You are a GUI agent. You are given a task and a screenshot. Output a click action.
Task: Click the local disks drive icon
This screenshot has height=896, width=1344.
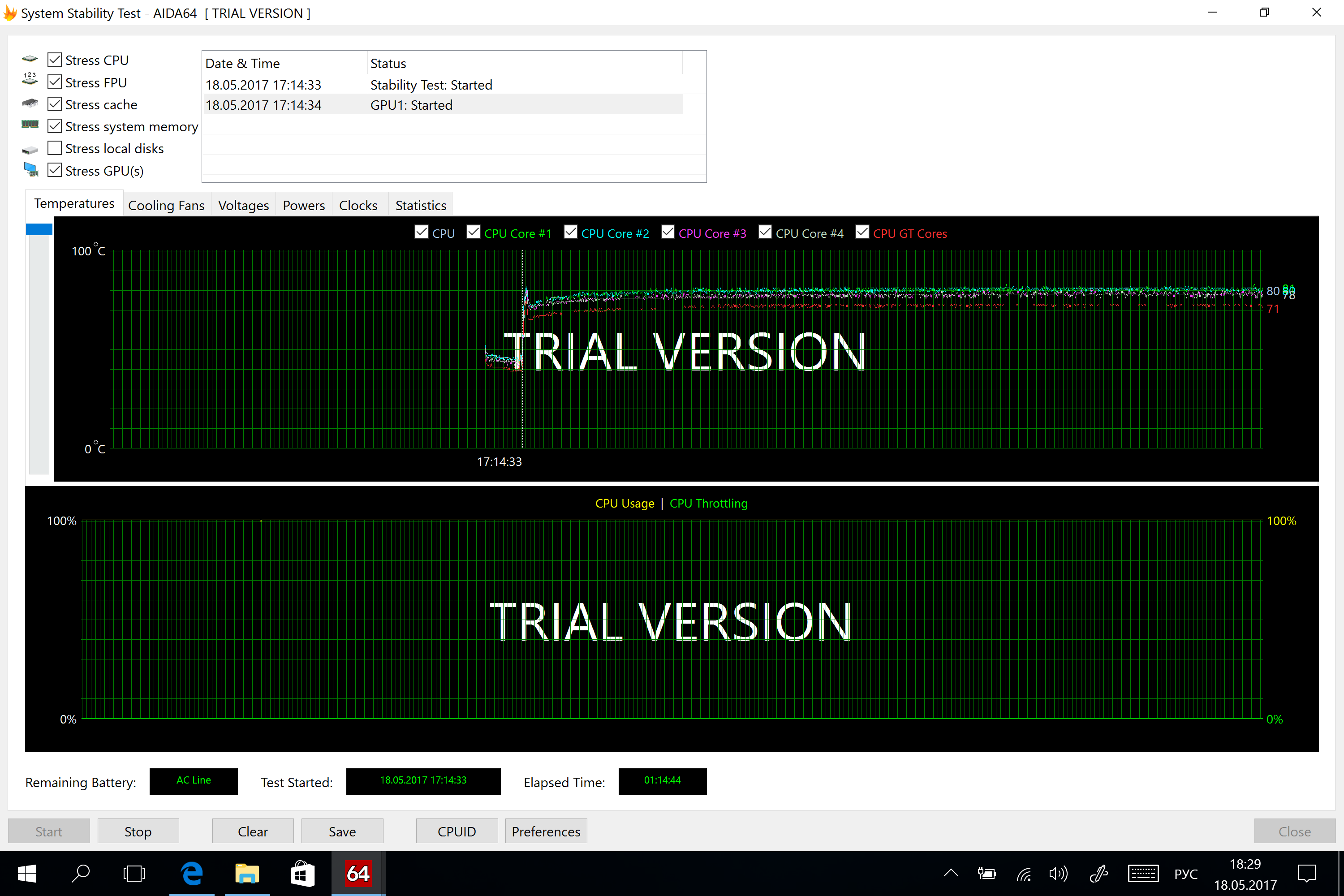30,150
